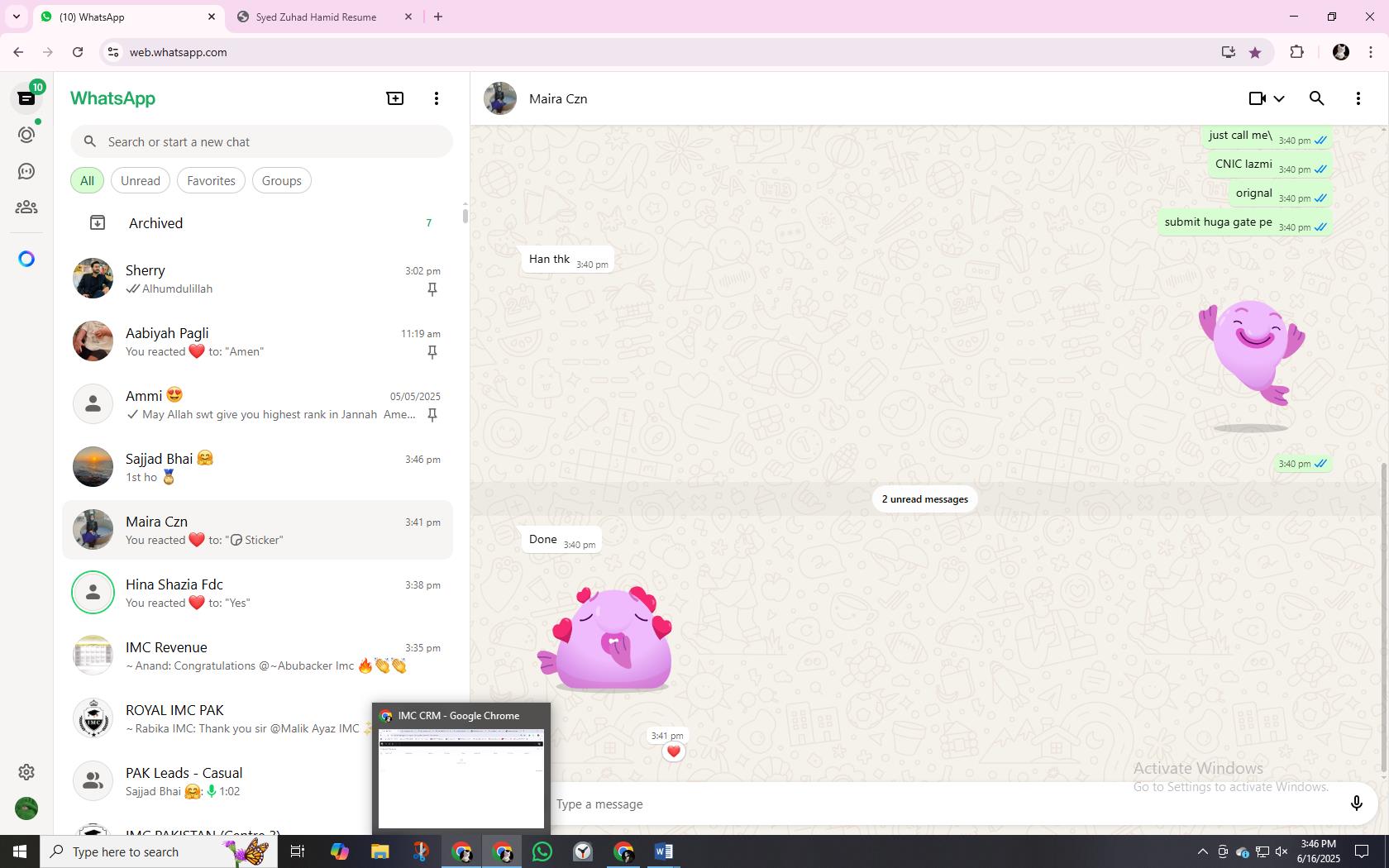Open Maira Czn profile photo in header
1389x868 pixels.
pos(500,98)
